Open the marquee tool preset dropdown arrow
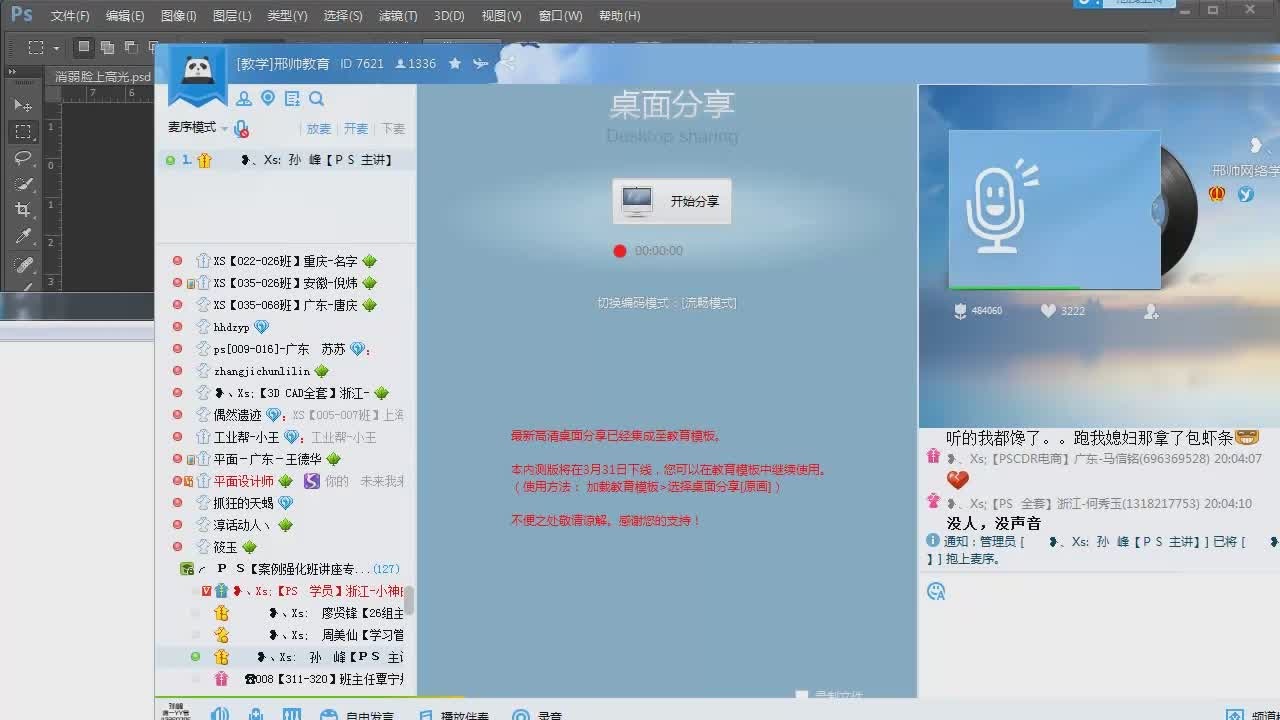This screenshot has height=720, width=1280. 56,47
